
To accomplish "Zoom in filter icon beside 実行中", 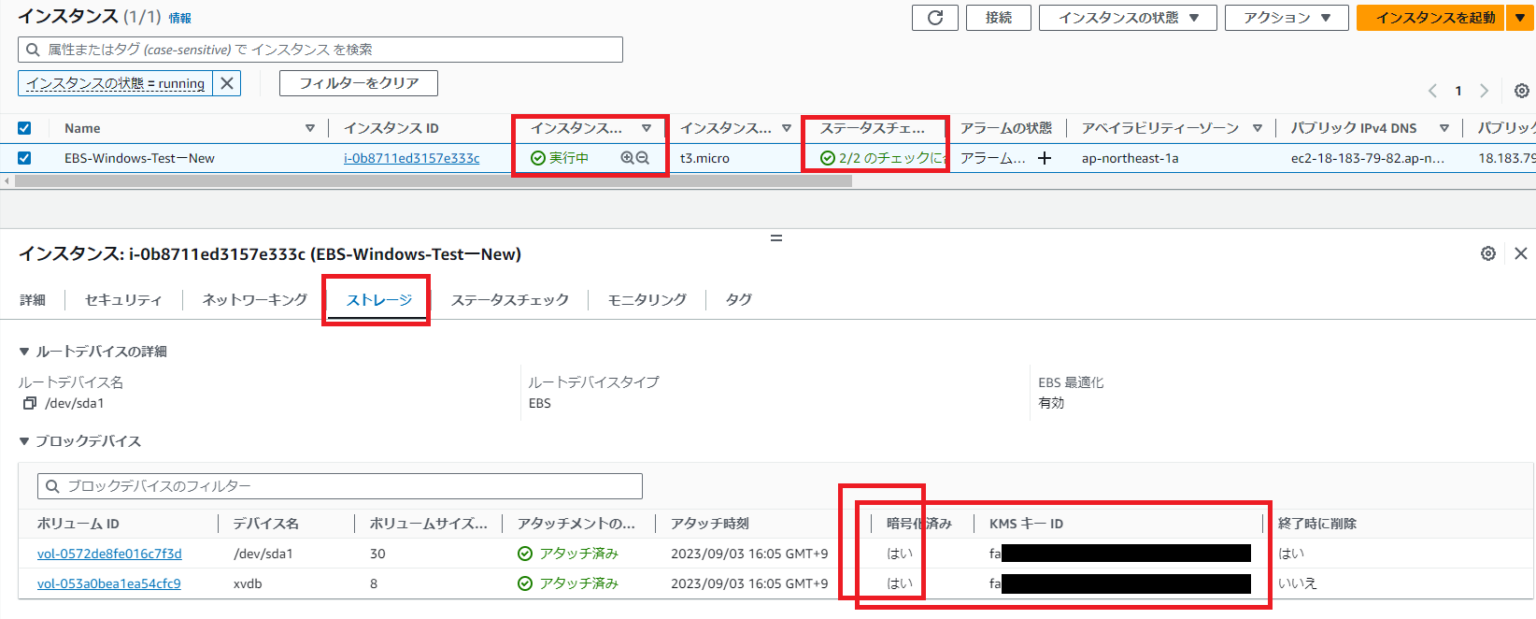I will pos(627,158).
